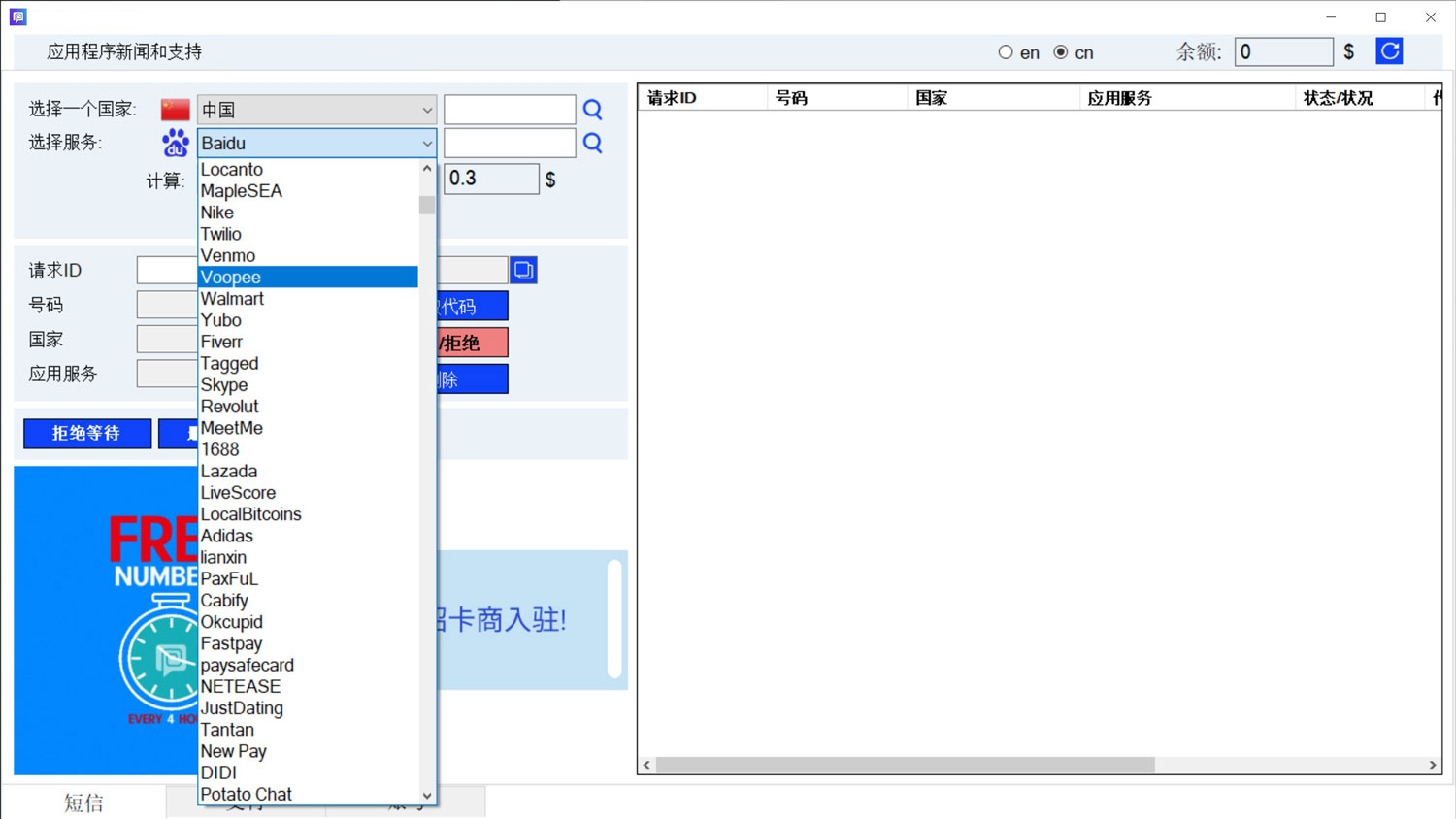Pick Revolut in the dropdown list

click(x=308, y=407)
